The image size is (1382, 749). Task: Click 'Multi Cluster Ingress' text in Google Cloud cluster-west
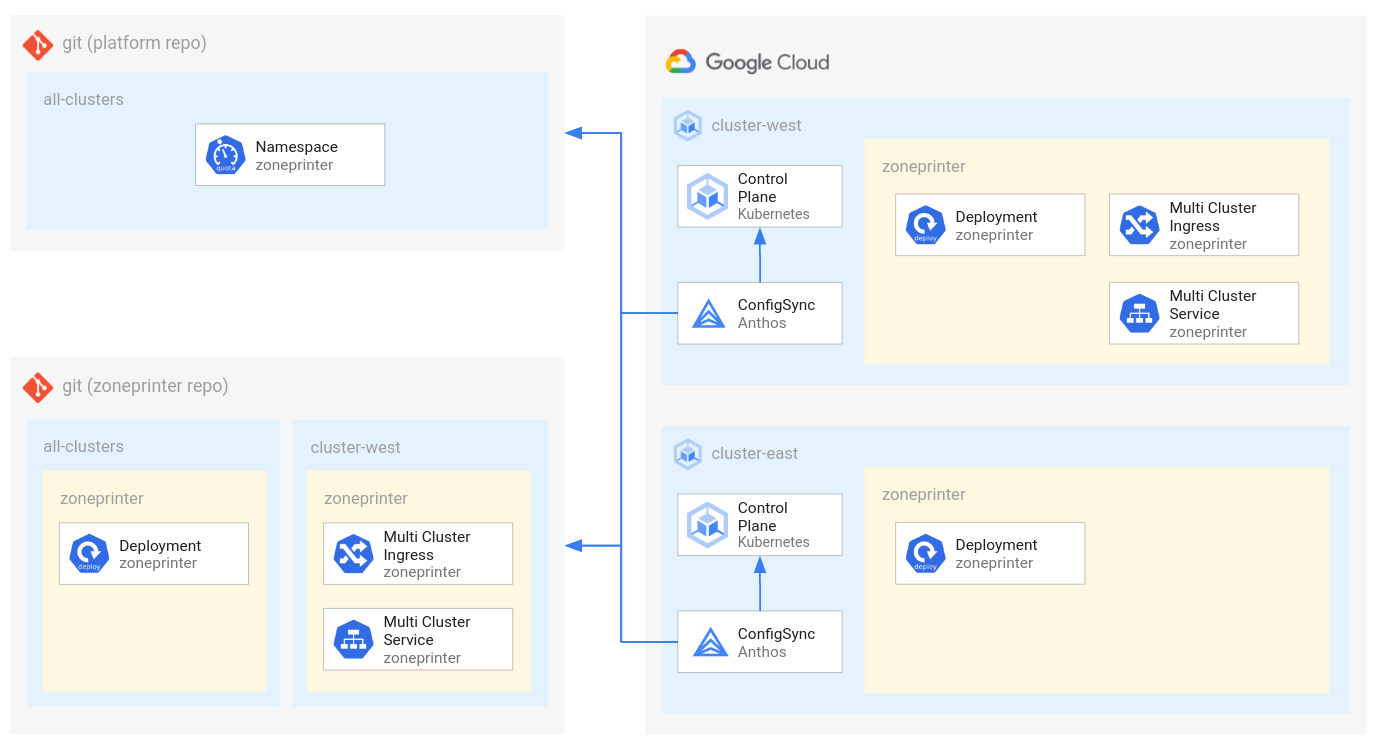point(1213,217)
